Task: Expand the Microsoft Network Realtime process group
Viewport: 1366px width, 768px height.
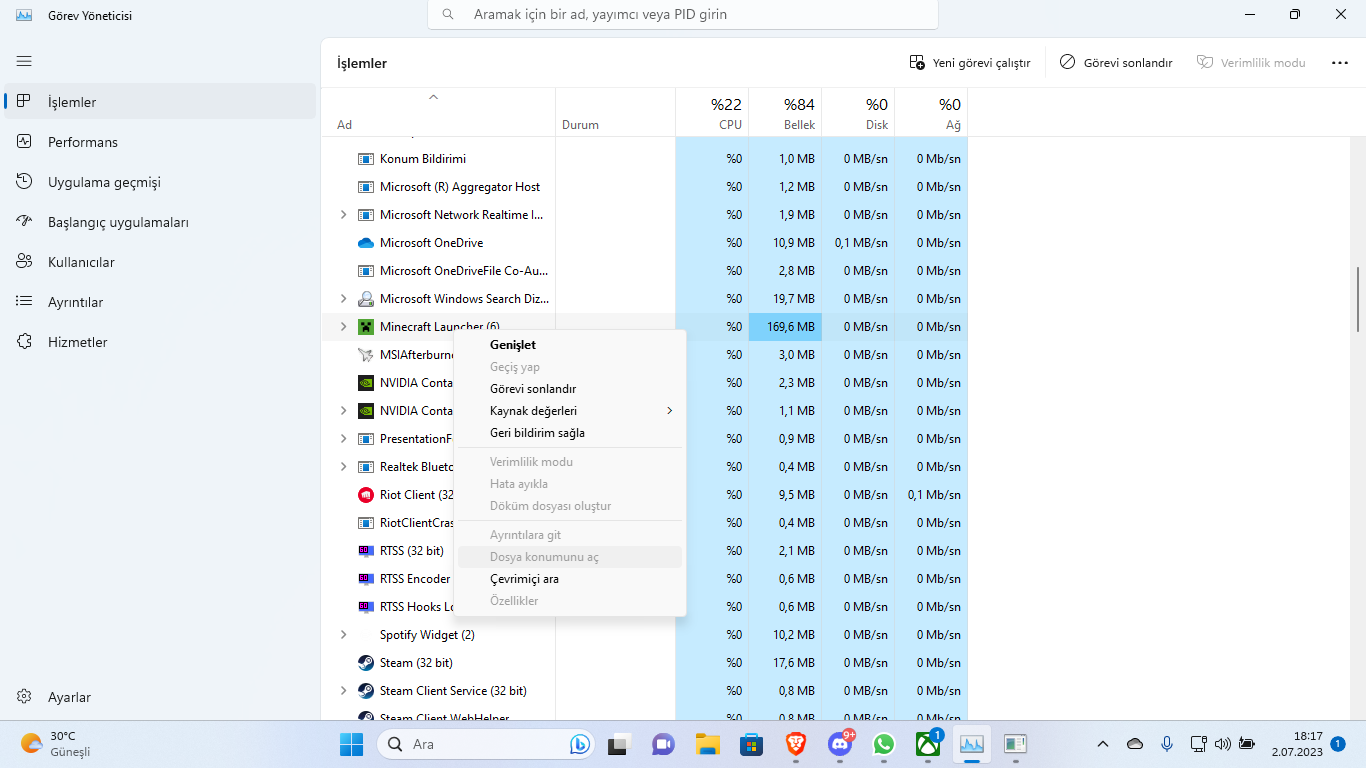Action: pos(343,215)
